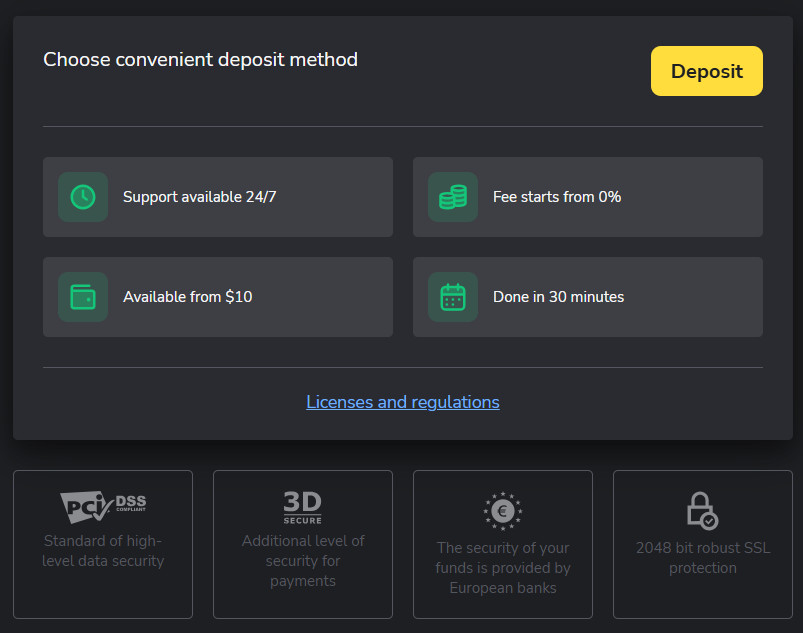Click the clock icon for 24/7 support
803x633 pixels.
click(83, 197)
